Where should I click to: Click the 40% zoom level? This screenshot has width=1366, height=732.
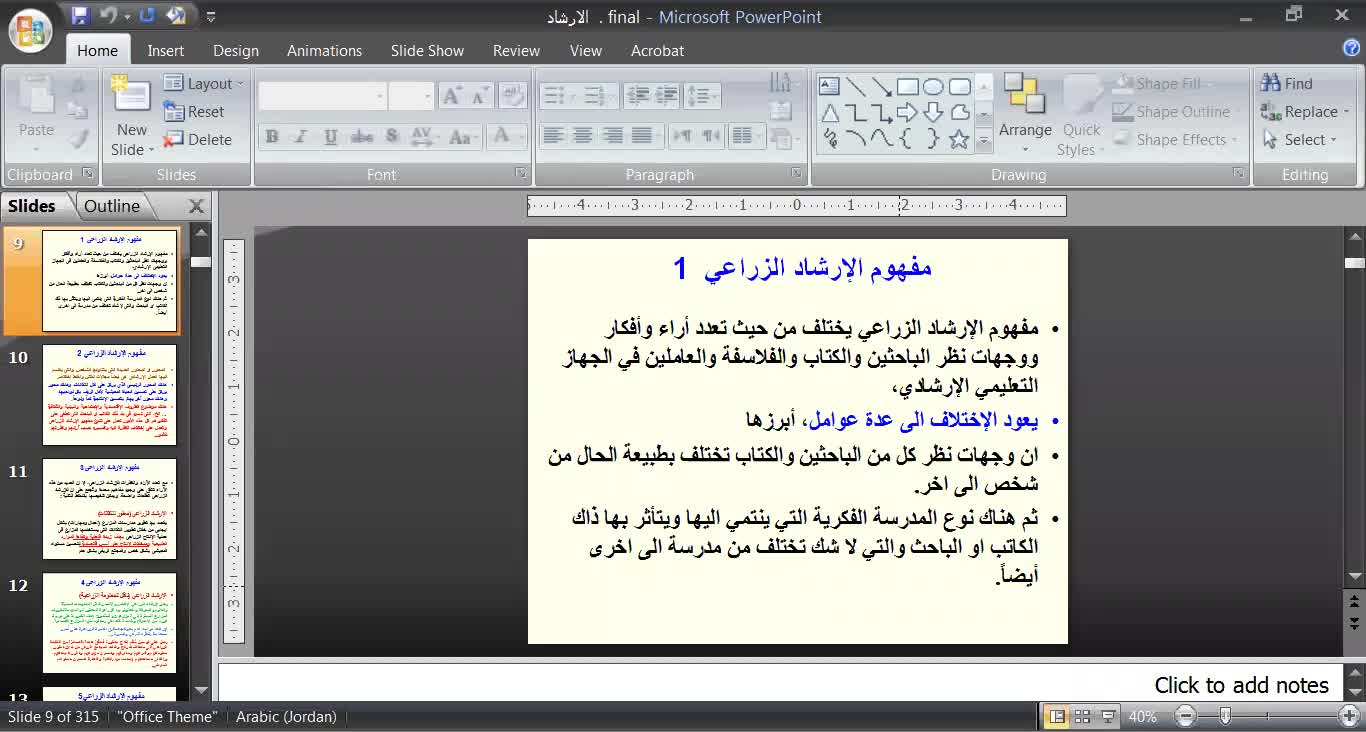click(x=1143, y=716)
